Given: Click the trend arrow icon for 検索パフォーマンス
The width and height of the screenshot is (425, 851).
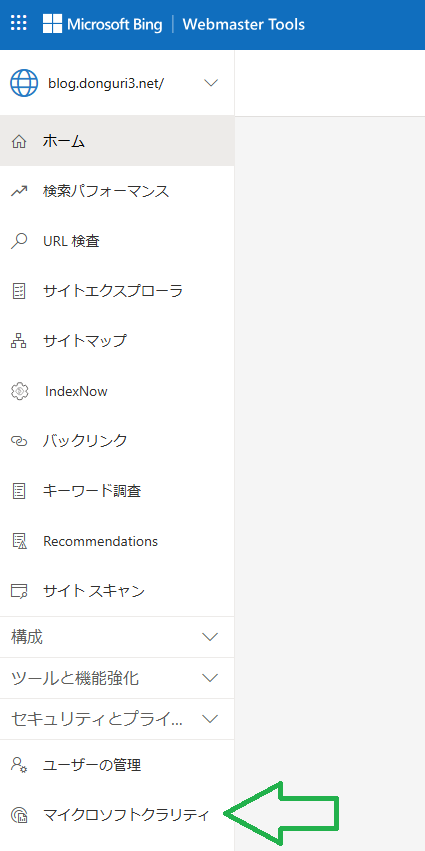Looking at the screenshot, I should 19,191.
